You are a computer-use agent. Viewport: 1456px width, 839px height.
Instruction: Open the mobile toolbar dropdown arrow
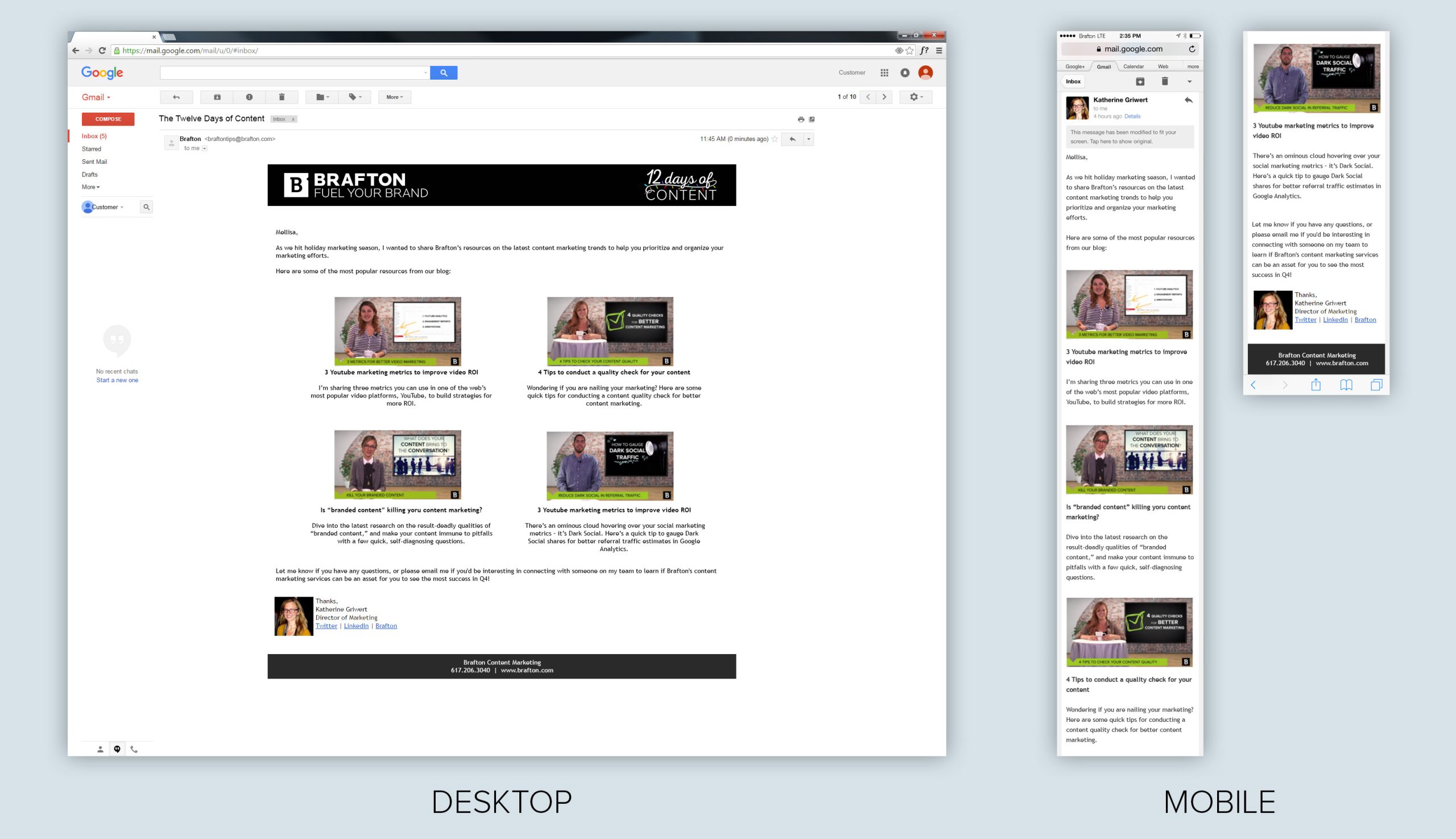1189,81
